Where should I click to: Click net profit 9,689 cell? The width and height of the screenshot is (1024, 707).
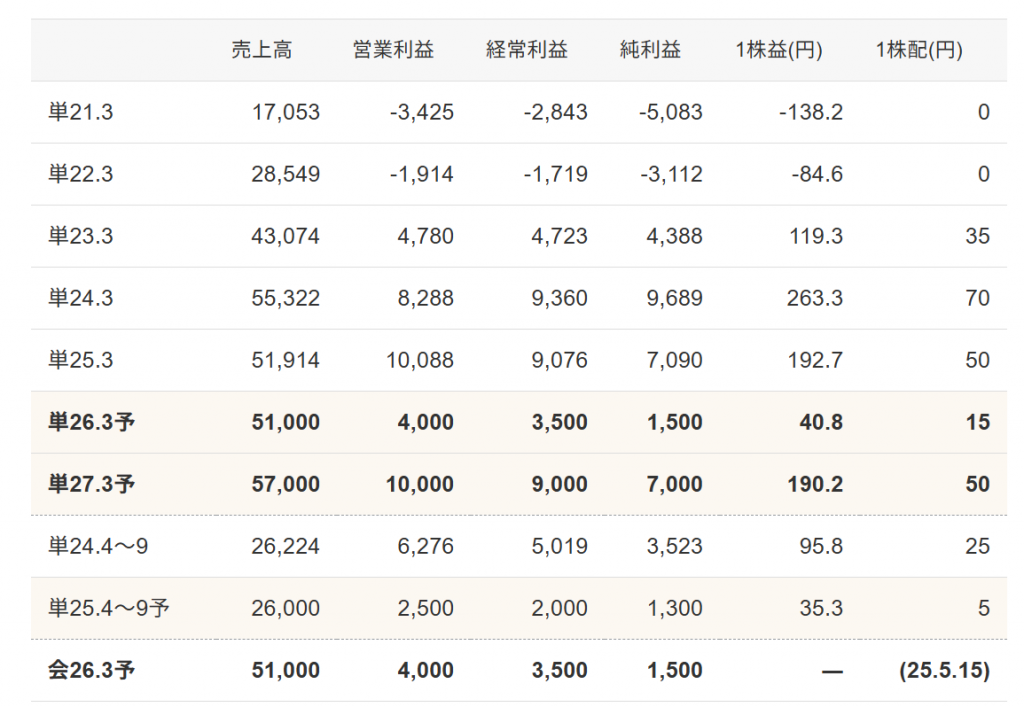pyautogui.click(x=675, y=298)
